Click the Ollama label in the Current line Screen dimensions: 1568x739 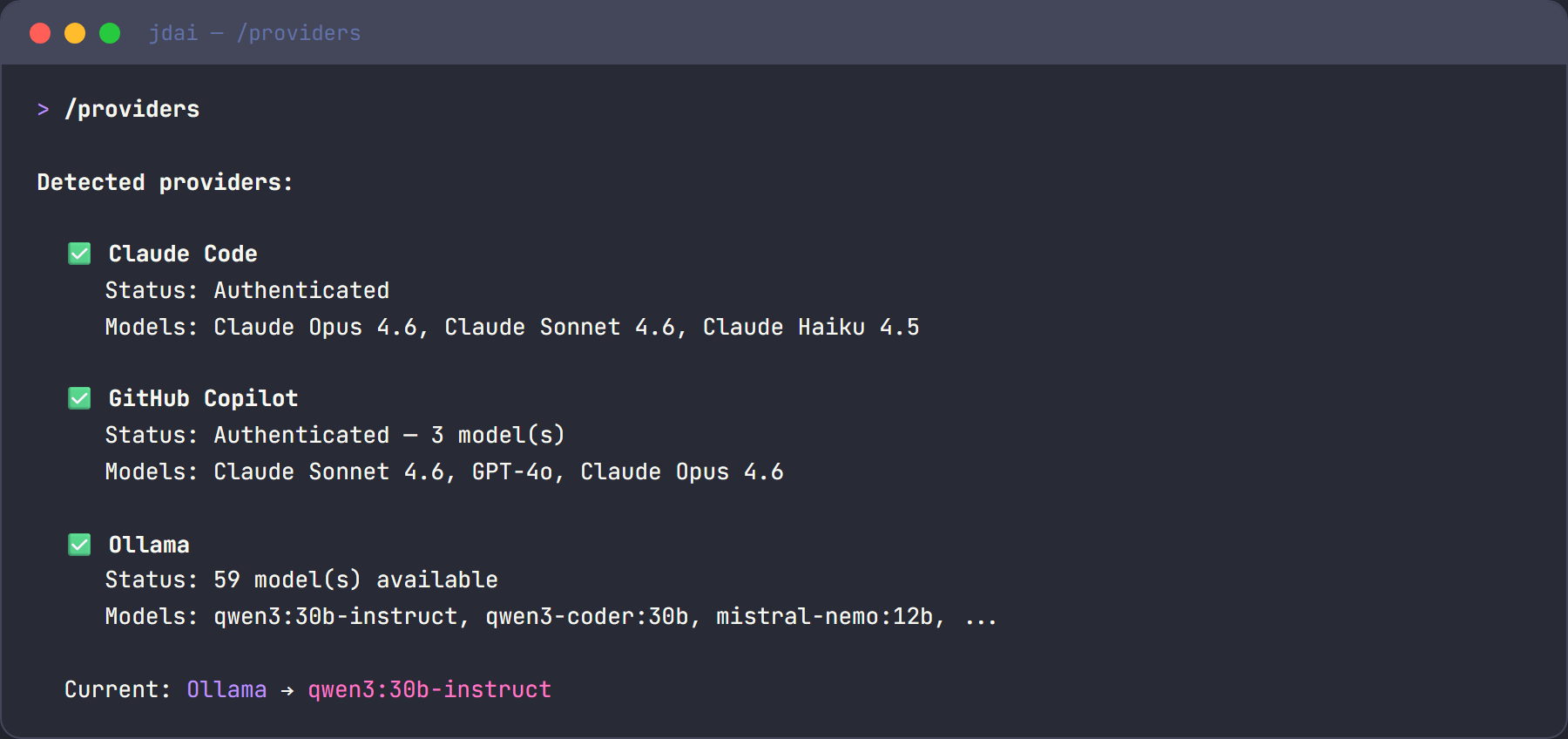click(226, 689)
